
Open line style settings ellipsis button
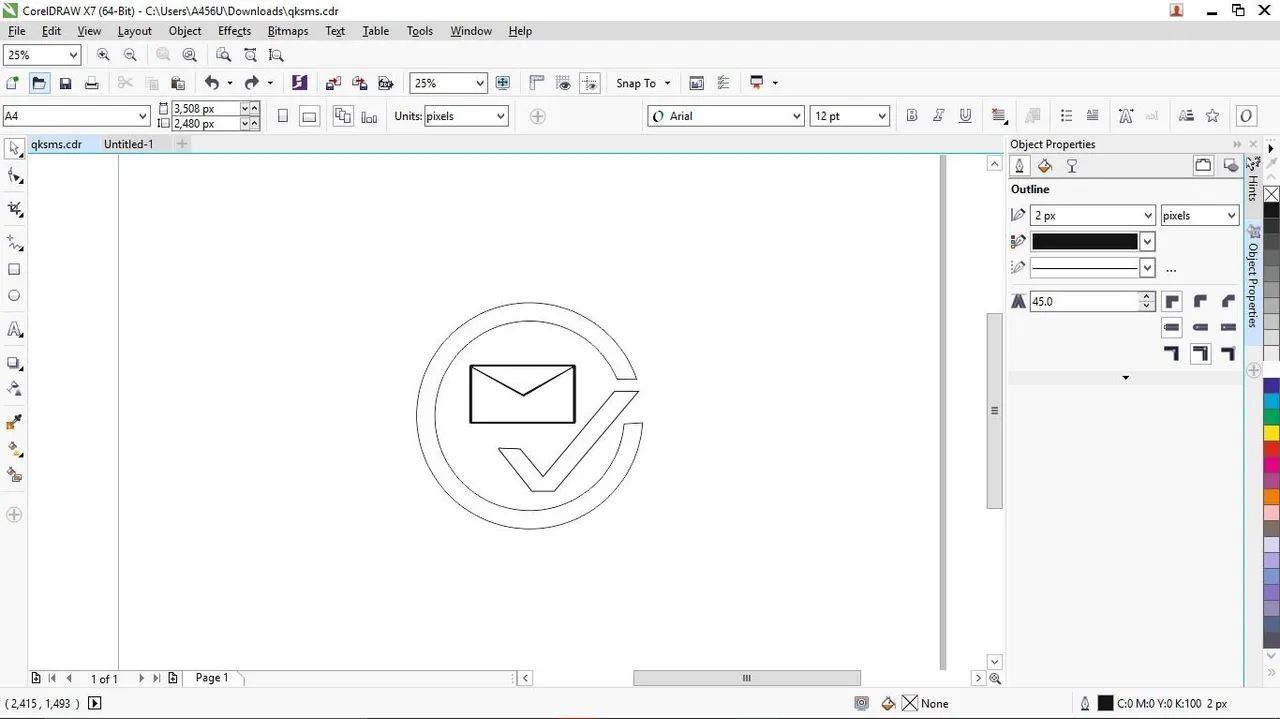coord(1171,269)
